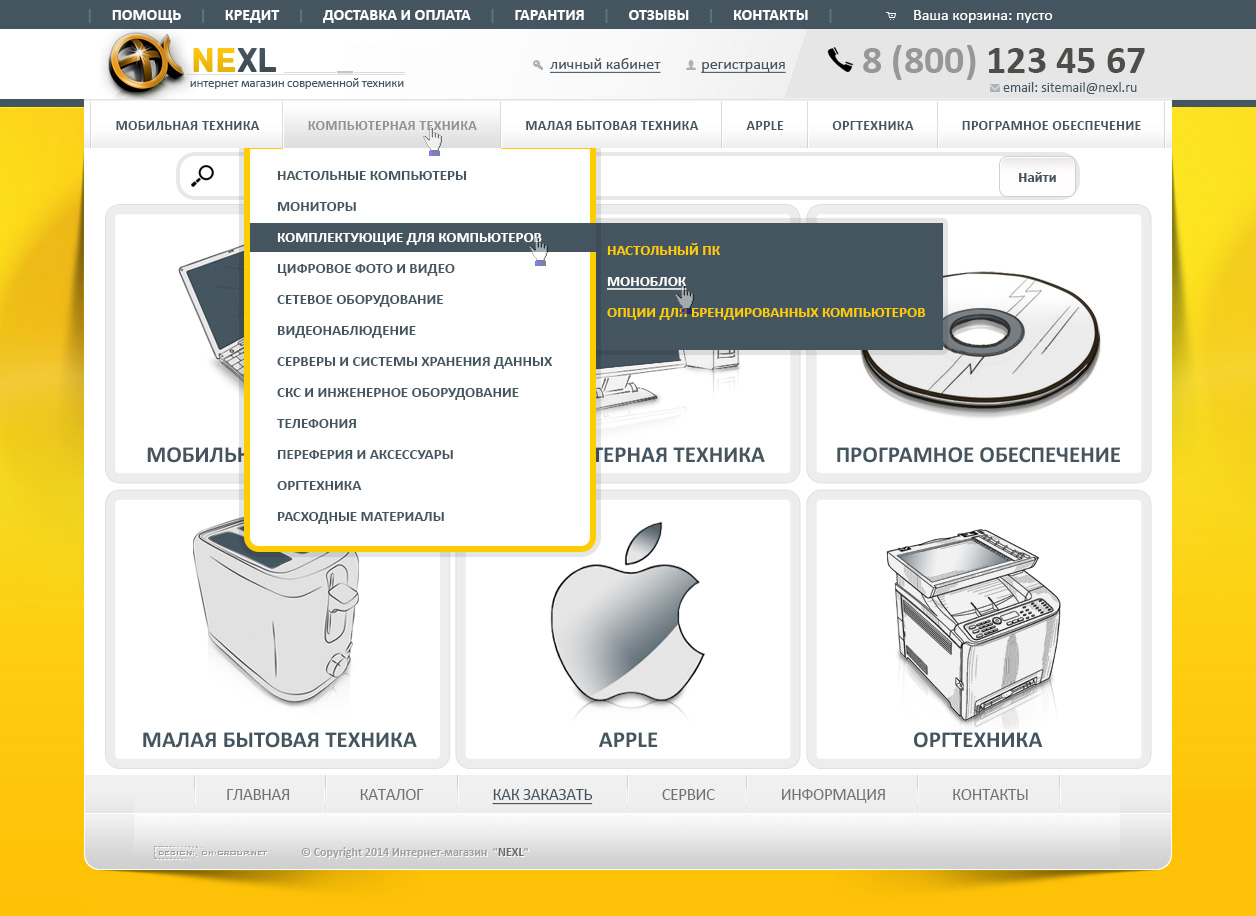Open КАК ЗАКАЗАТЬ in footer menu
Screen dimensions: 1256x916
(542, 794)
